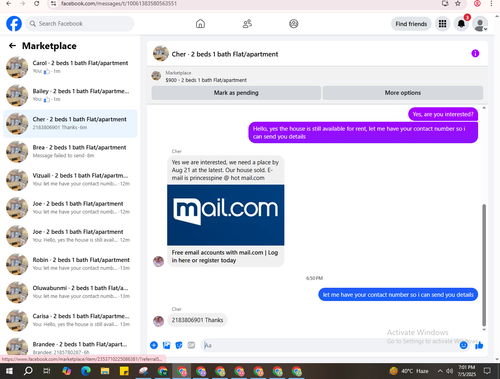Send a thumbs-up like
The height and width of the screenshot is (379, 500).
[x=479, y=345]
